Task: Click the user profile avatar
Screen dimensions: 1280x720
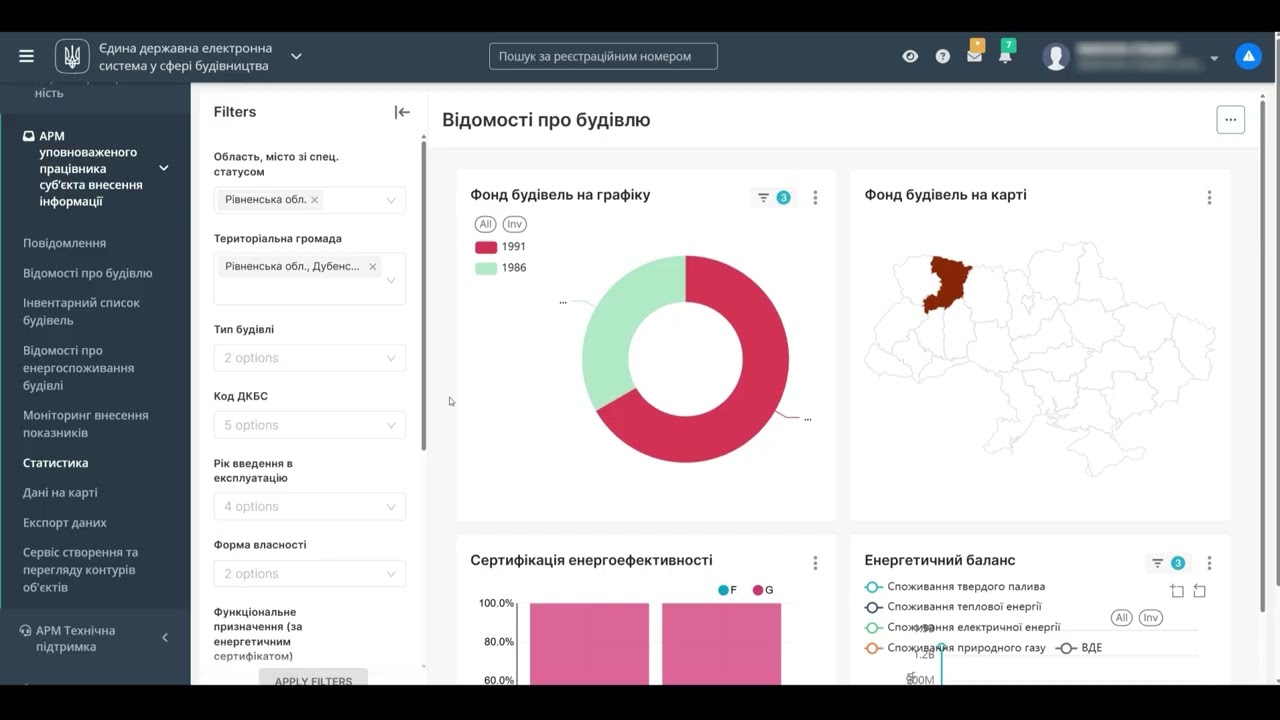Action: click(x=1056, y=56)
